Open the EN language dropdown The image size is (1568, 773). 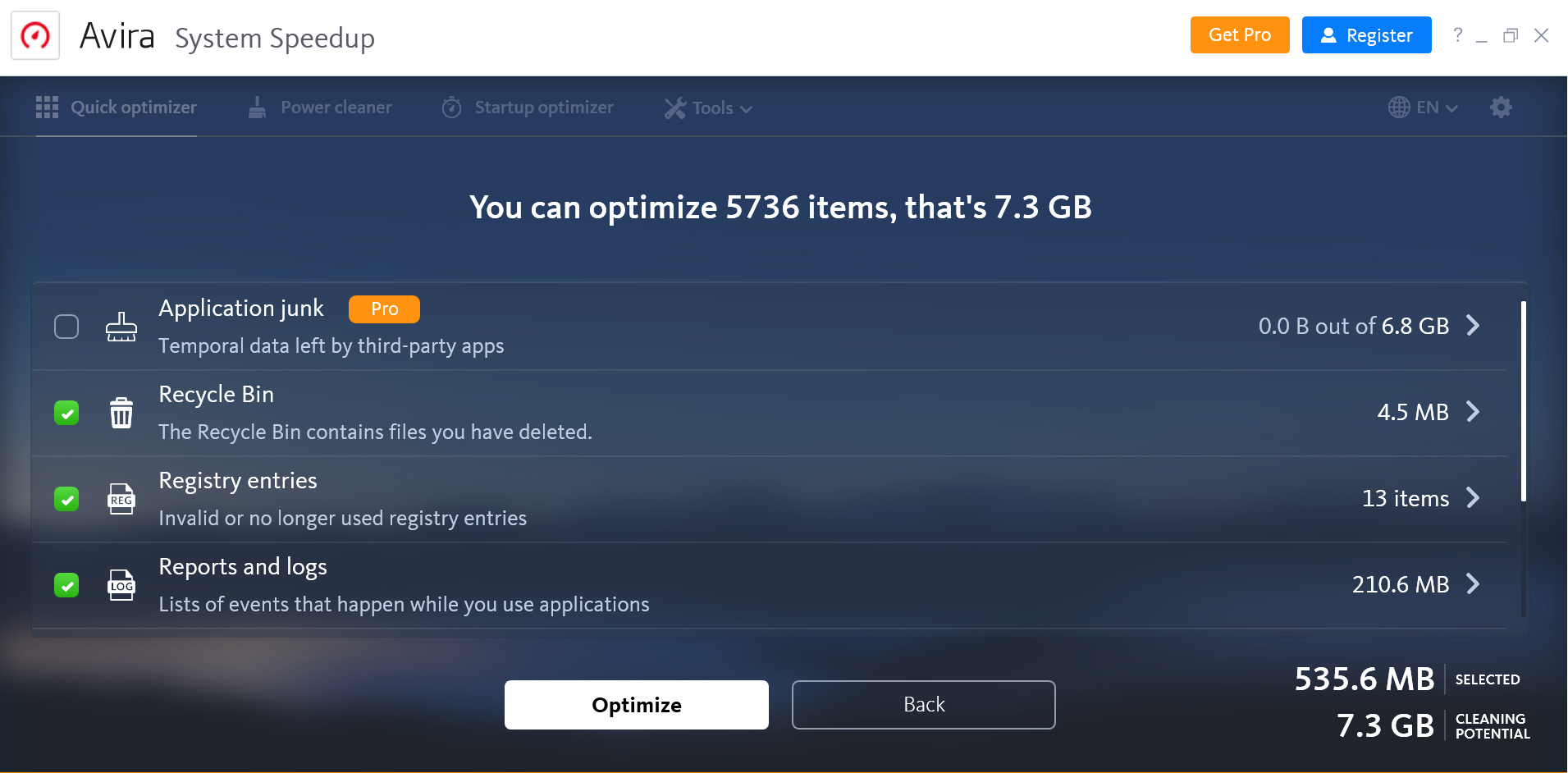point(1424,107)
